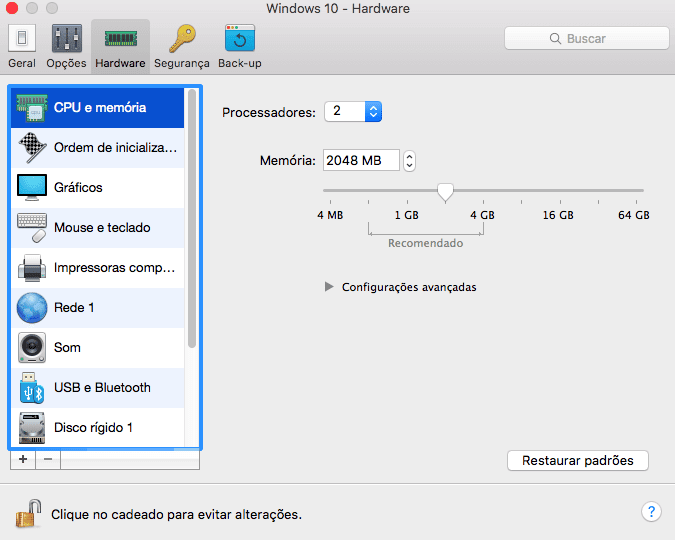Select Rede 1 in hardware list
Screen dimensions: 675x540
tap(98, 308)
